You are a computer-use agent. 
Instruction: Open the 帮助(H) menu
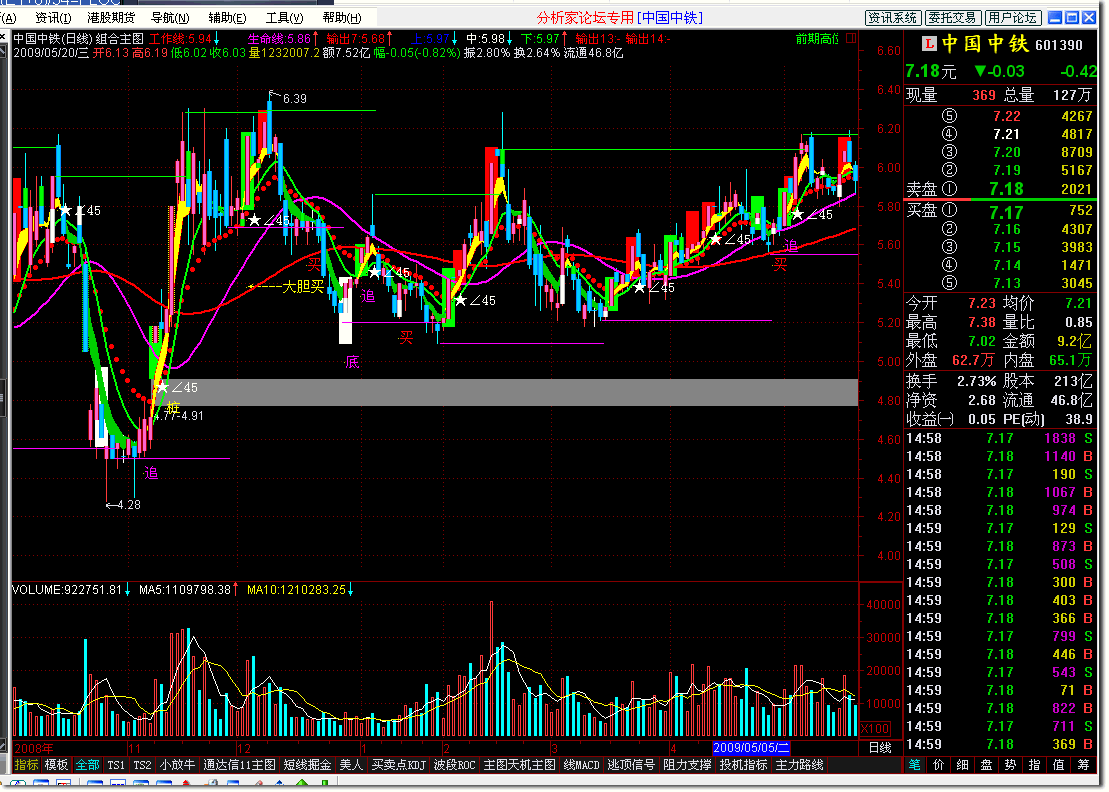tap(342, 18)
